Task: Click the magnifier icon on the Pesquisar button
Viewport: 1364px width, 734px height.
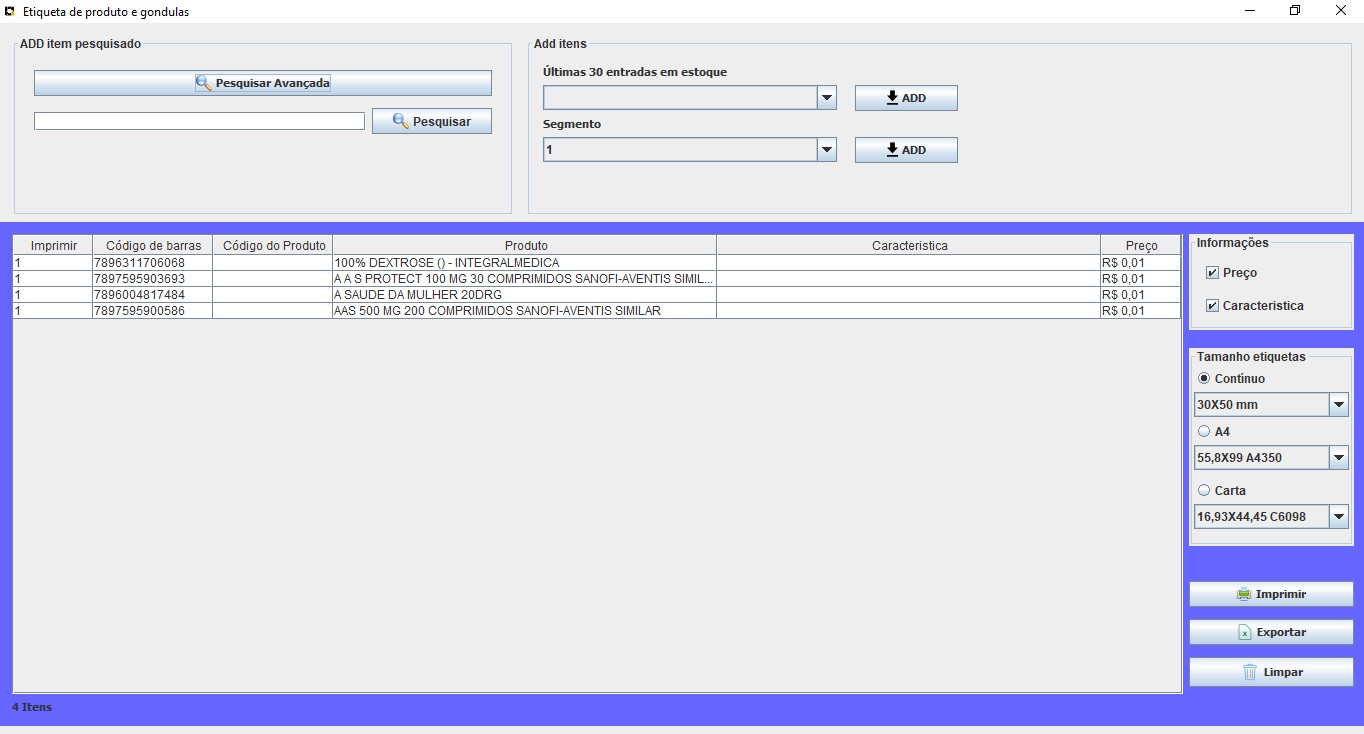Action: pos(401,121)
